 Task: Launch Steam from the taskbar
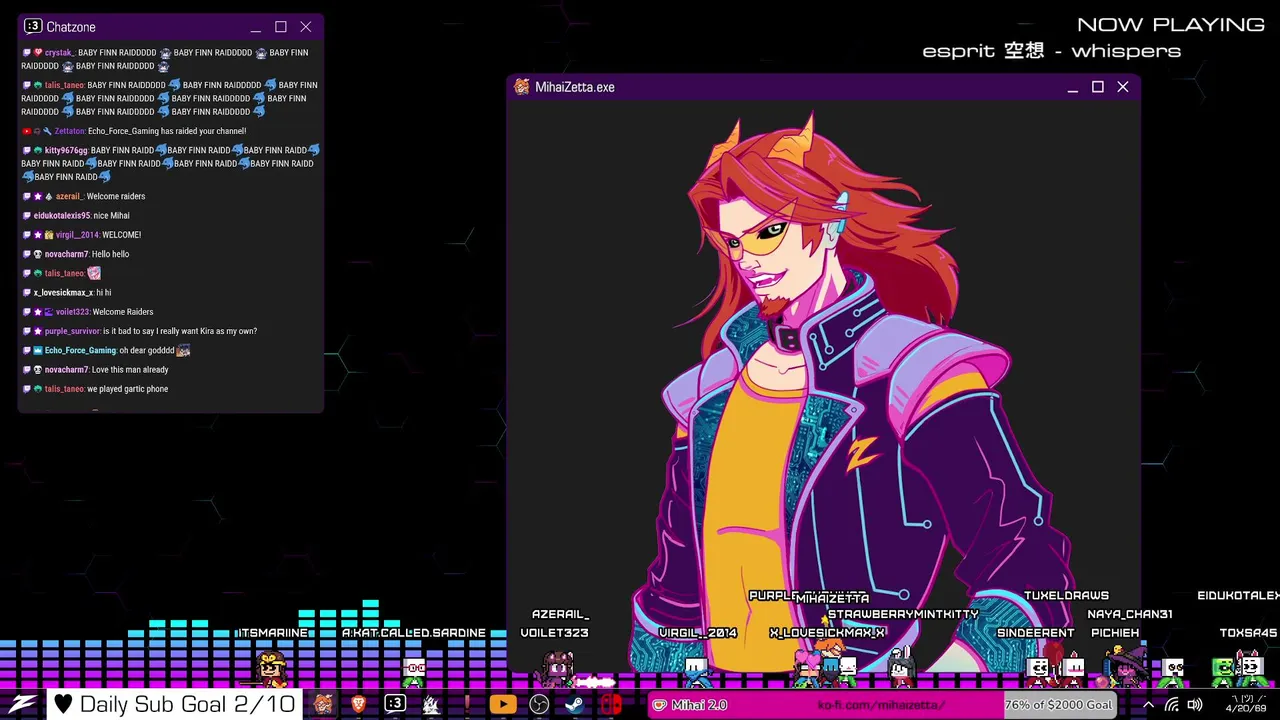point(575,704)
